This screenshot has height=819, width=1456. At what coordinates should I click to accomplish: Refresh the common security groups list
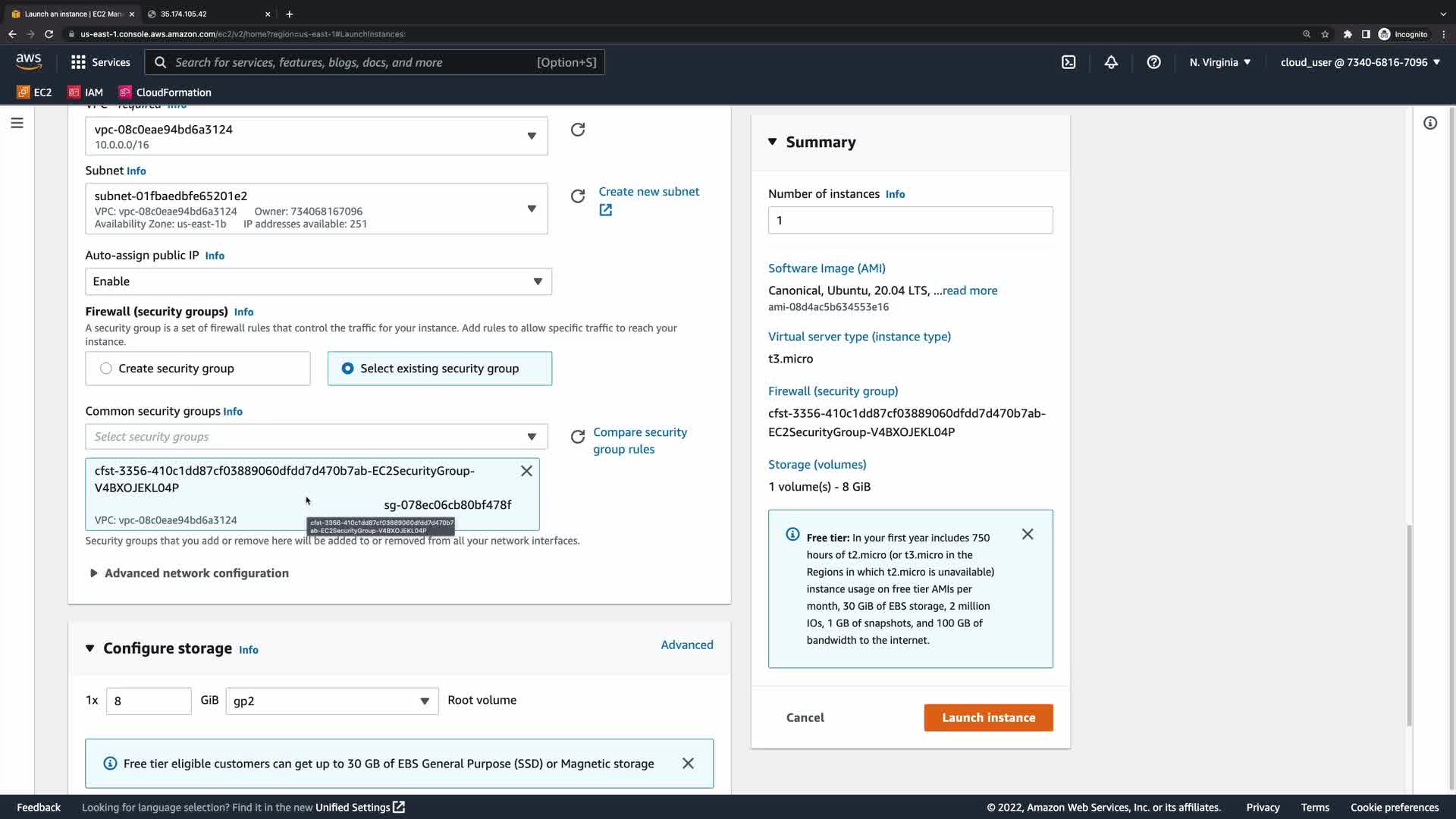(578, 437)
